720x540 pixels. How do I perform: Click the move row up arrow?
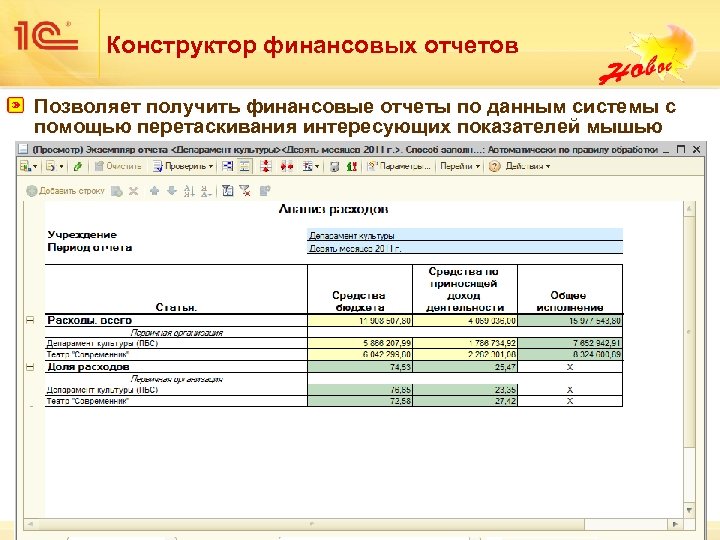click(x=155, y=191)
